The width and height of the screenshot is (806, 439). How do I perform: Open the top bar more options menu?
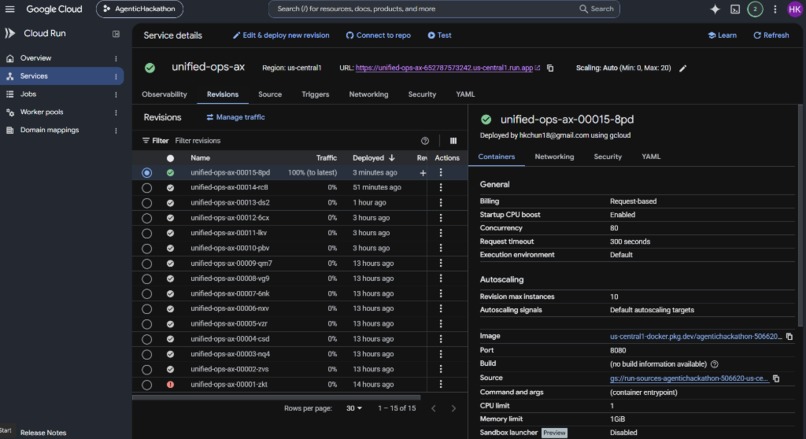coord(775,9)
